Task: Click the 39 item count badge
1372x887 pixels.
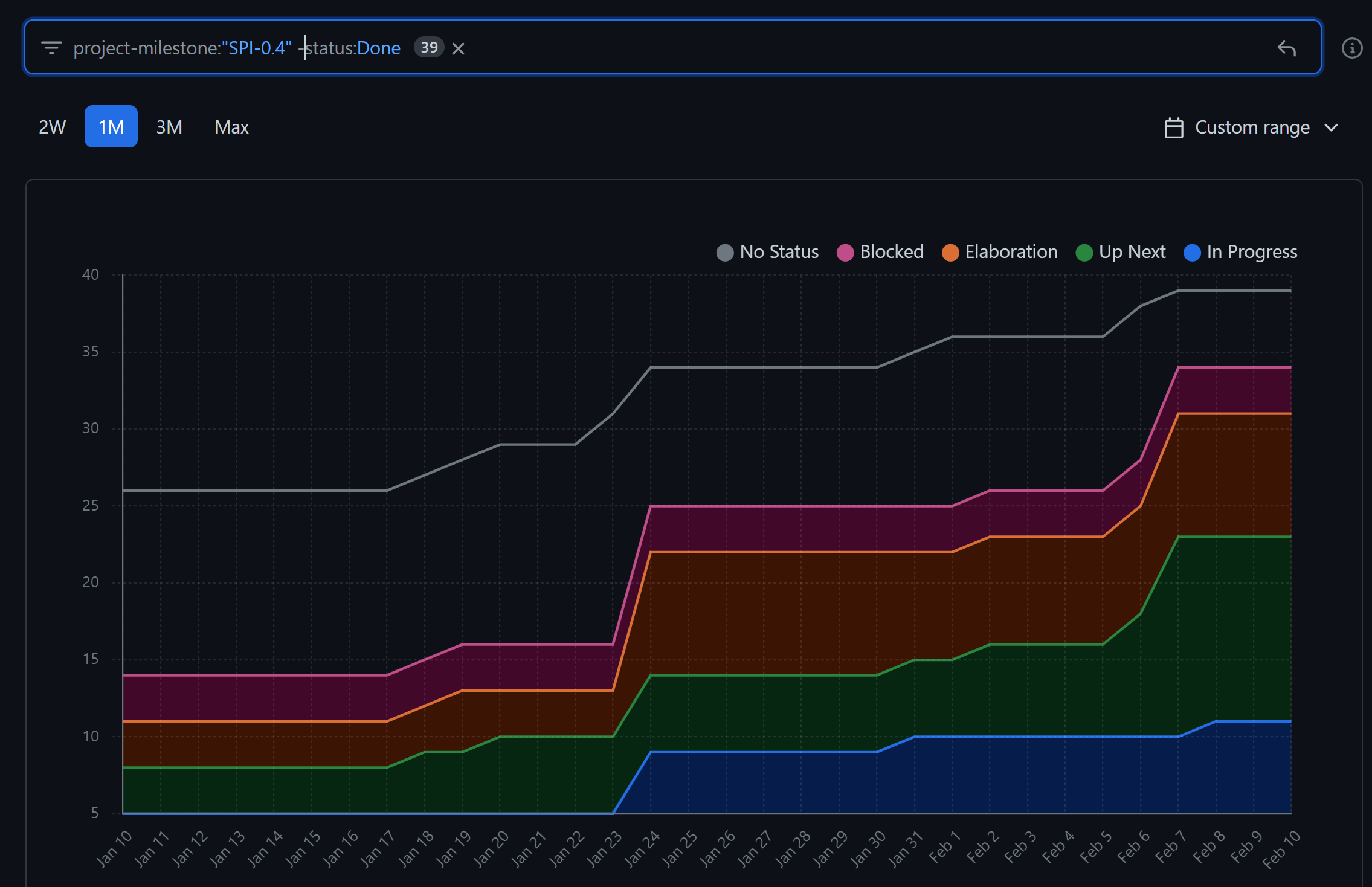Action: click(x=429, y=47)
